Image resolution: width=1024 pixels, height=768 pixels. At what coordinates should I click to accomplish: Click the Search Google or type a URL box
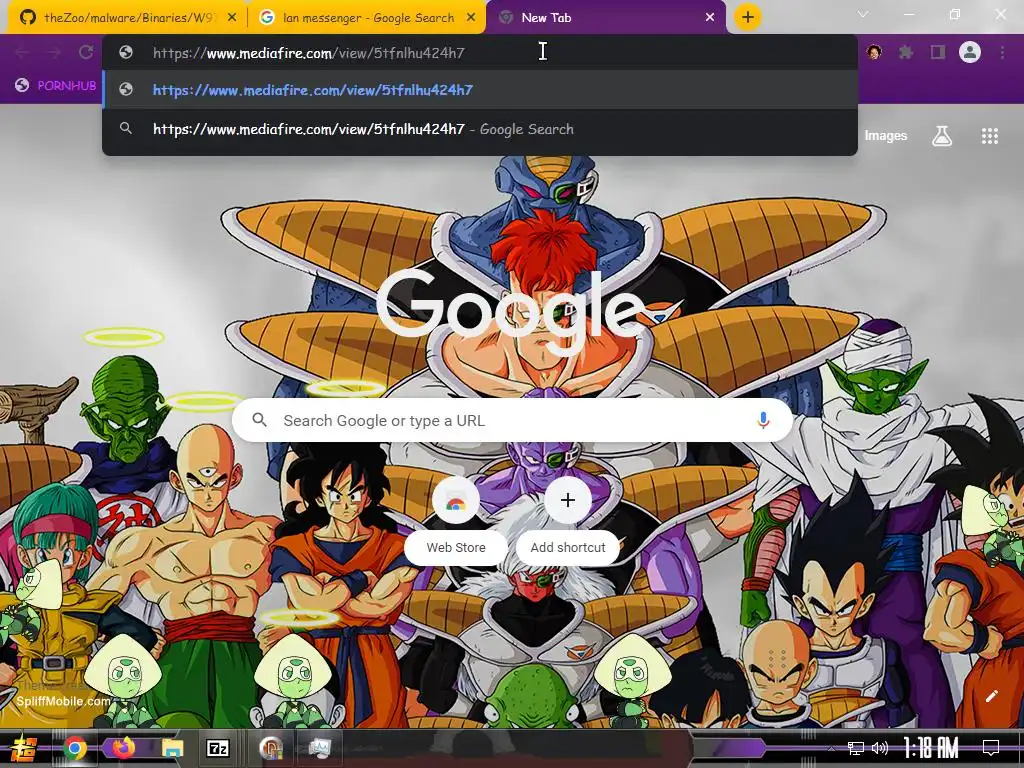(x=513, y=420)
